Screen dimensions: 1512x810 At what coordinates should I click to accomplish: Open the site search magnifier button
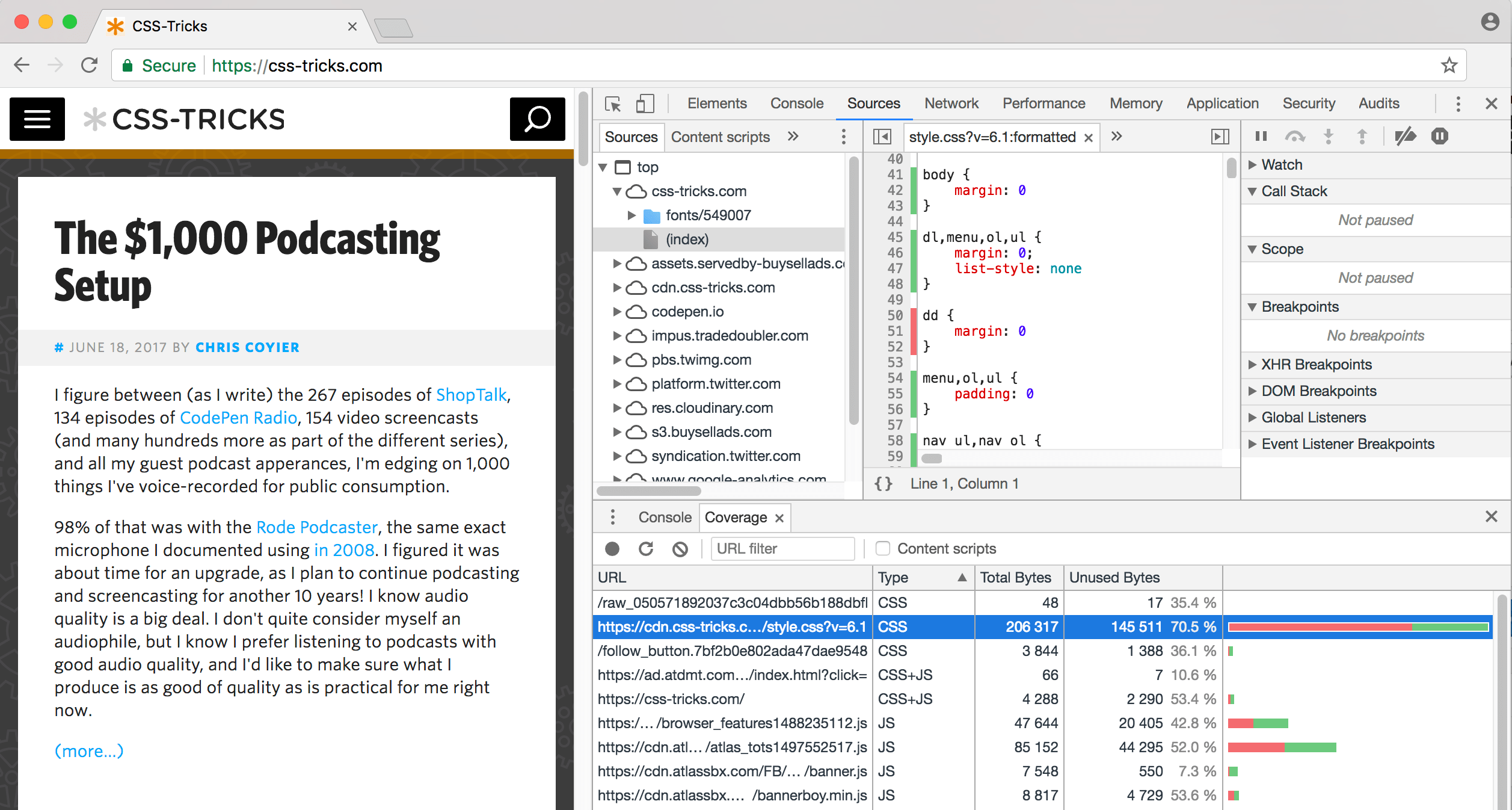click(537, 119)
